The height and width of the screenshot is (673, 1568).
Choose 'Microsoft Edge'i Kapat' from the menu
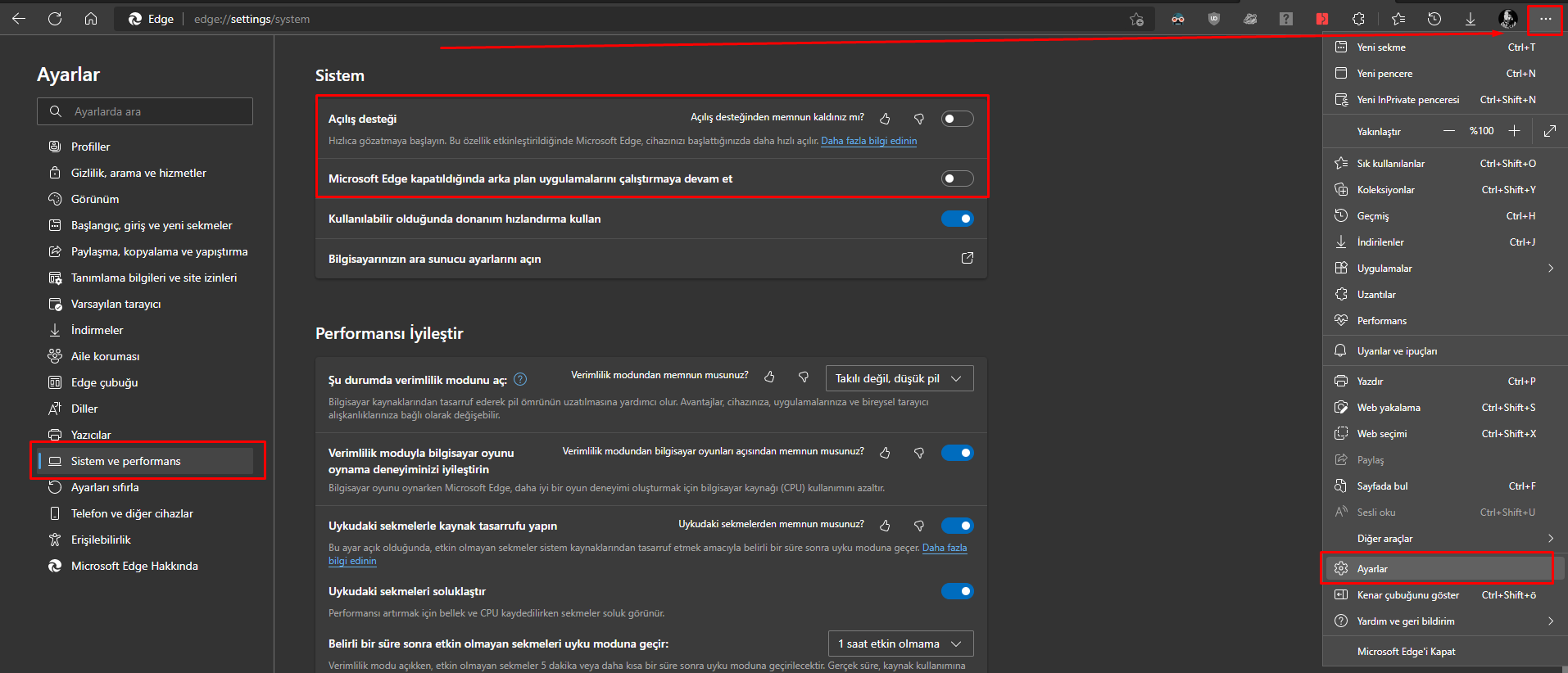click(x=1445, y=652)
